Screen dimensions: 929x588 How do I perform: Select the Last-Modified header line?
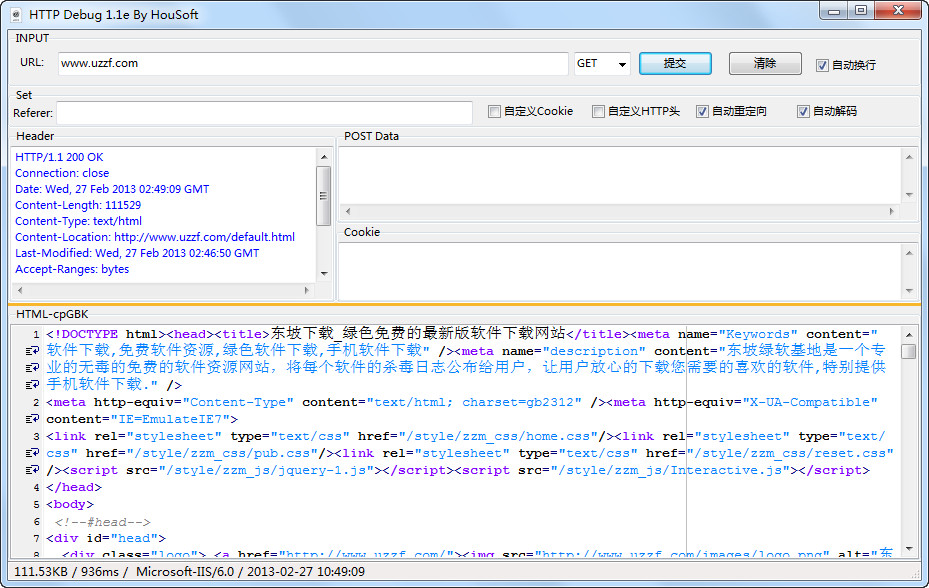[x=137, y=253]
